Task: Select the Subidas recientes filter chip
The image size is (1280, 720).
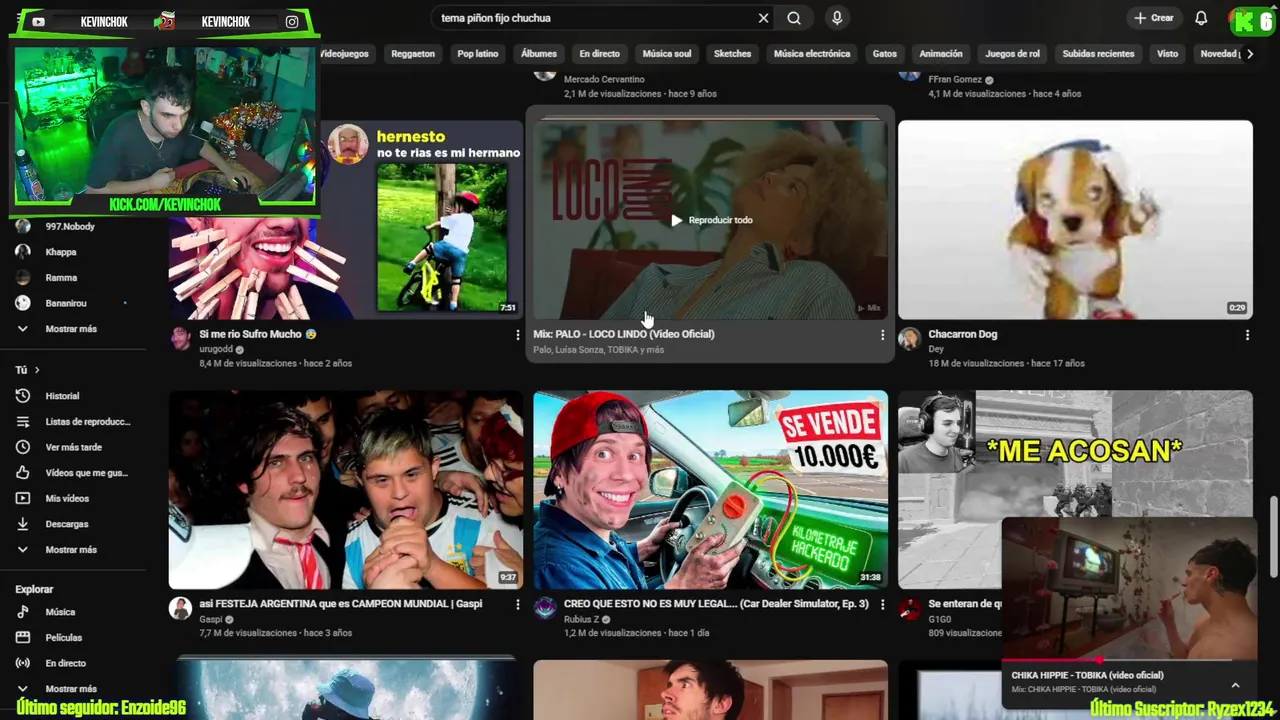Action: [x=1098, y=54]
